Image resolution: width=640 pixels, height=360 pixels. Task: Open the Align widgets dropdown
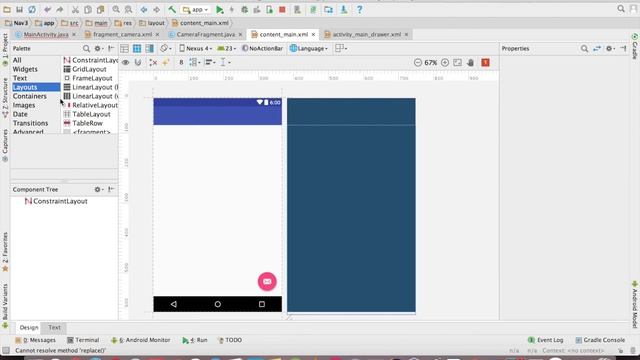pos(210,62)
